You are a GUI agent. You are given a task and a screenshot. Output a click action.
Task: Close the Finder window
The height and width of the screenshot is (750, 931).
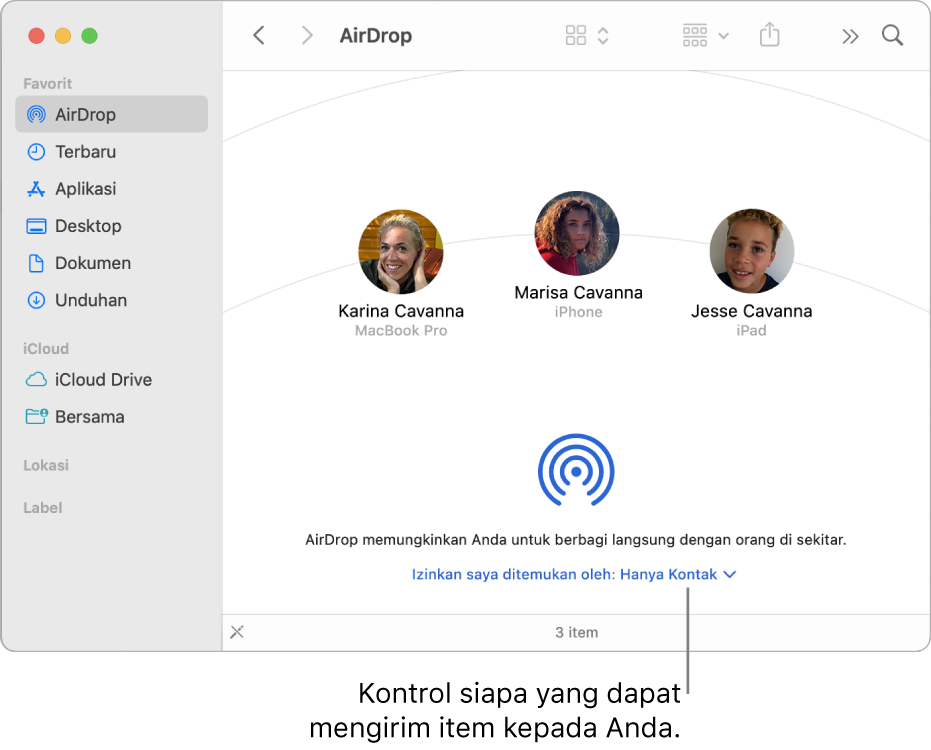[x=36, y=36]
